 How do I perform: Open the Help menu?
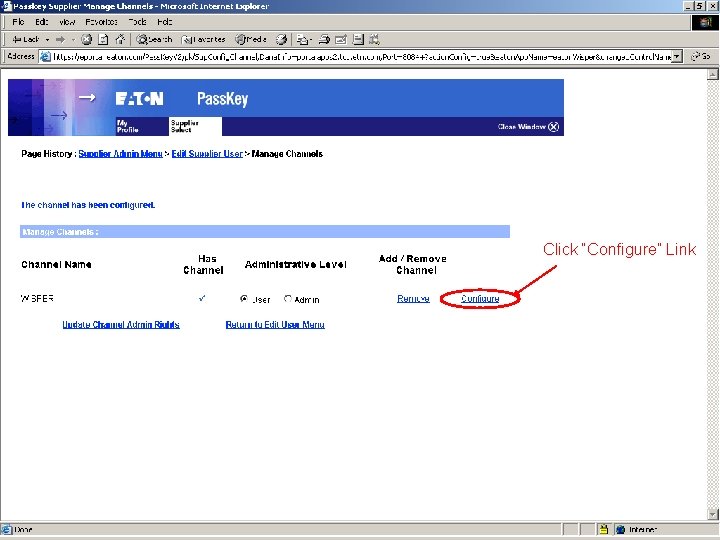point(164,22)
